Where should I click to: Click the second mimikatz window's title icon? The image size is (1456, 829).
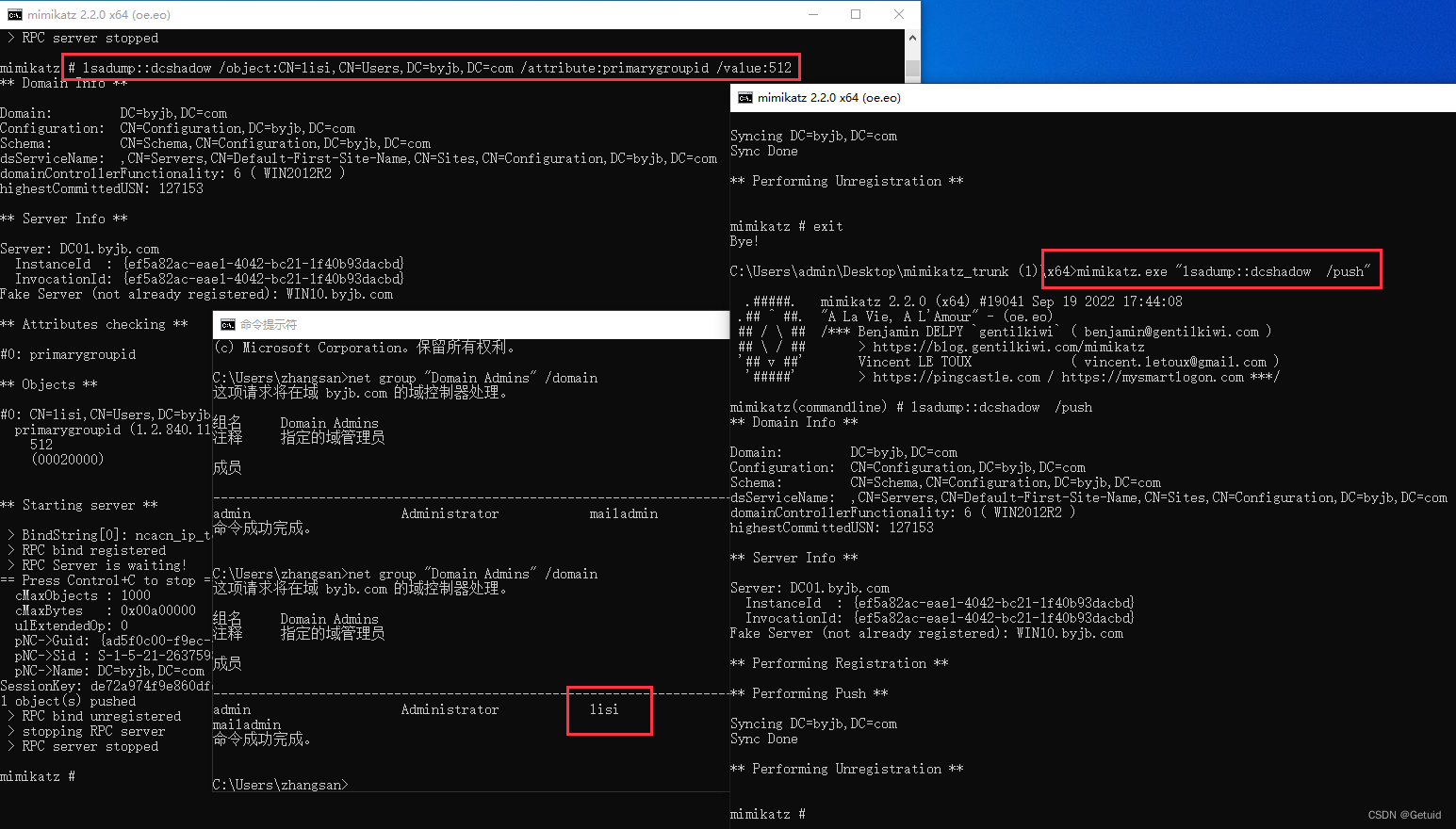(745, 98)
